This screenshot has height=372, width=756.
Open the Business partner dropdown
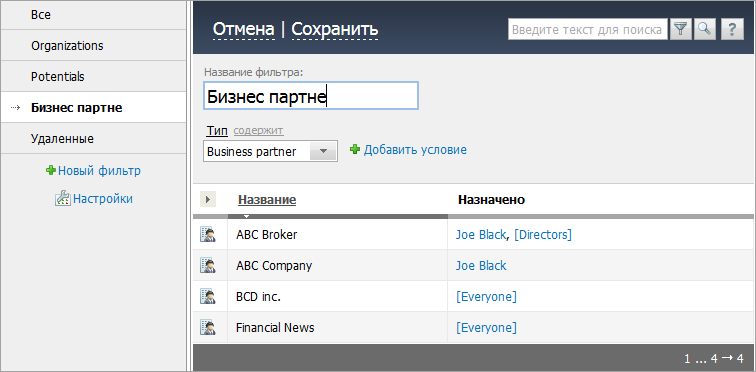(x=270, y=151)
